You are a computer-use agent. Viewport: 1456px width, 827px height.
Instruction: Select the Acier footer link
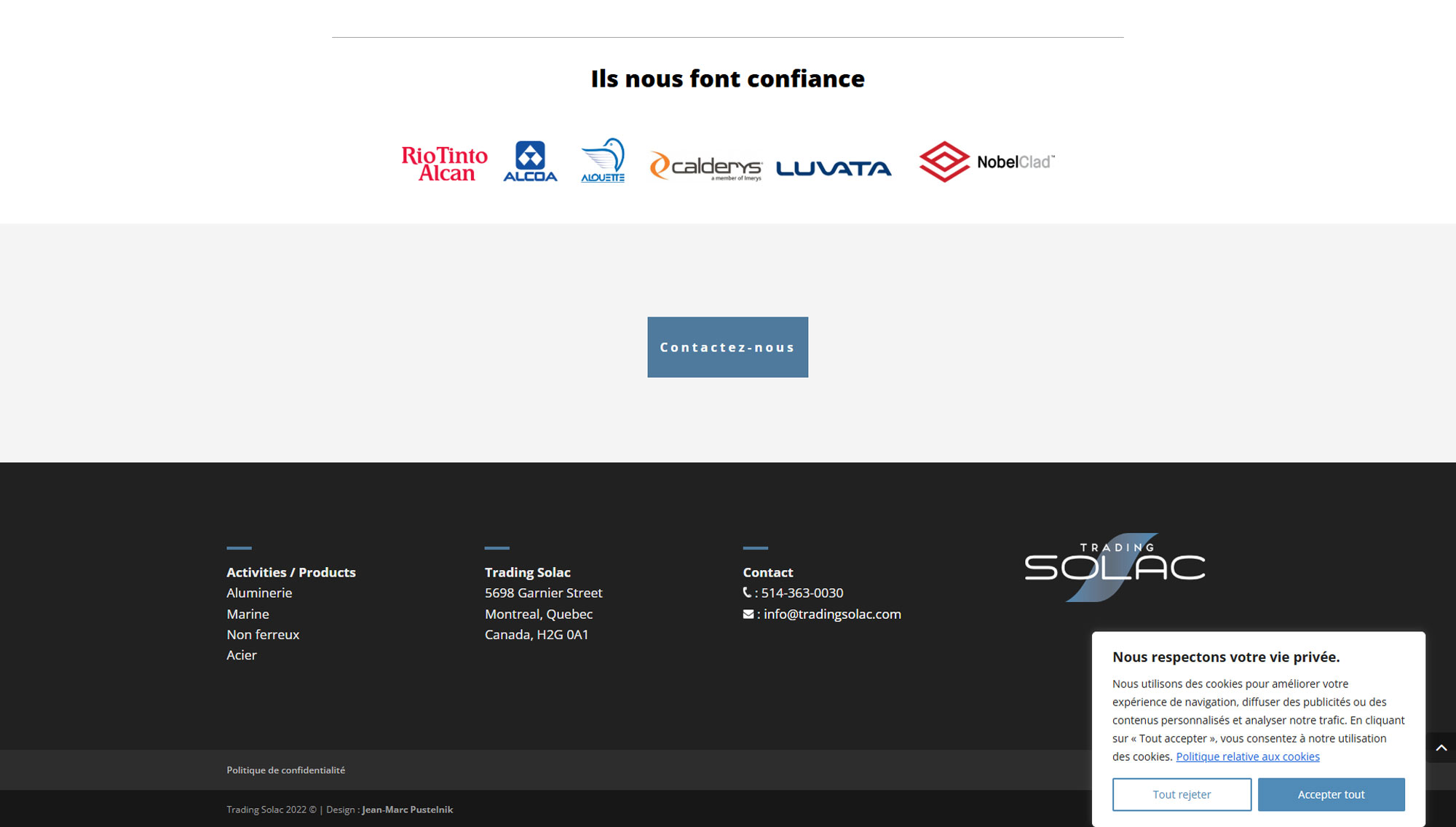click(242, 654)
